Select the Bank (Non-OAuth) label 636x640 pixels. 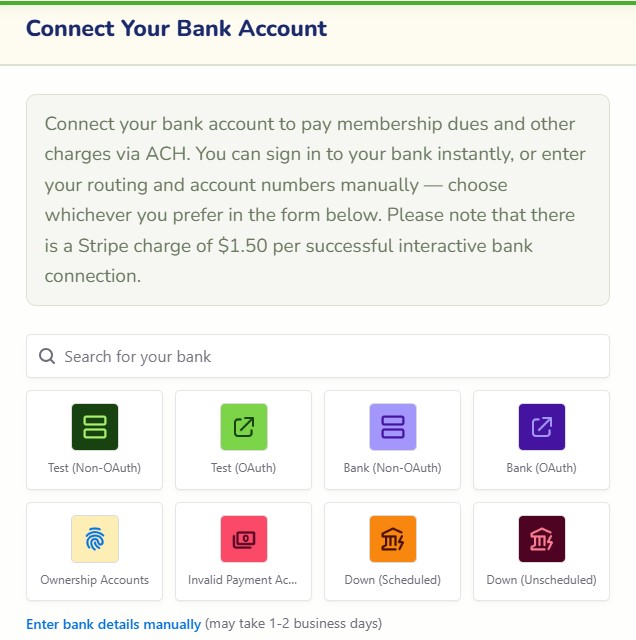tap(392, 468)
